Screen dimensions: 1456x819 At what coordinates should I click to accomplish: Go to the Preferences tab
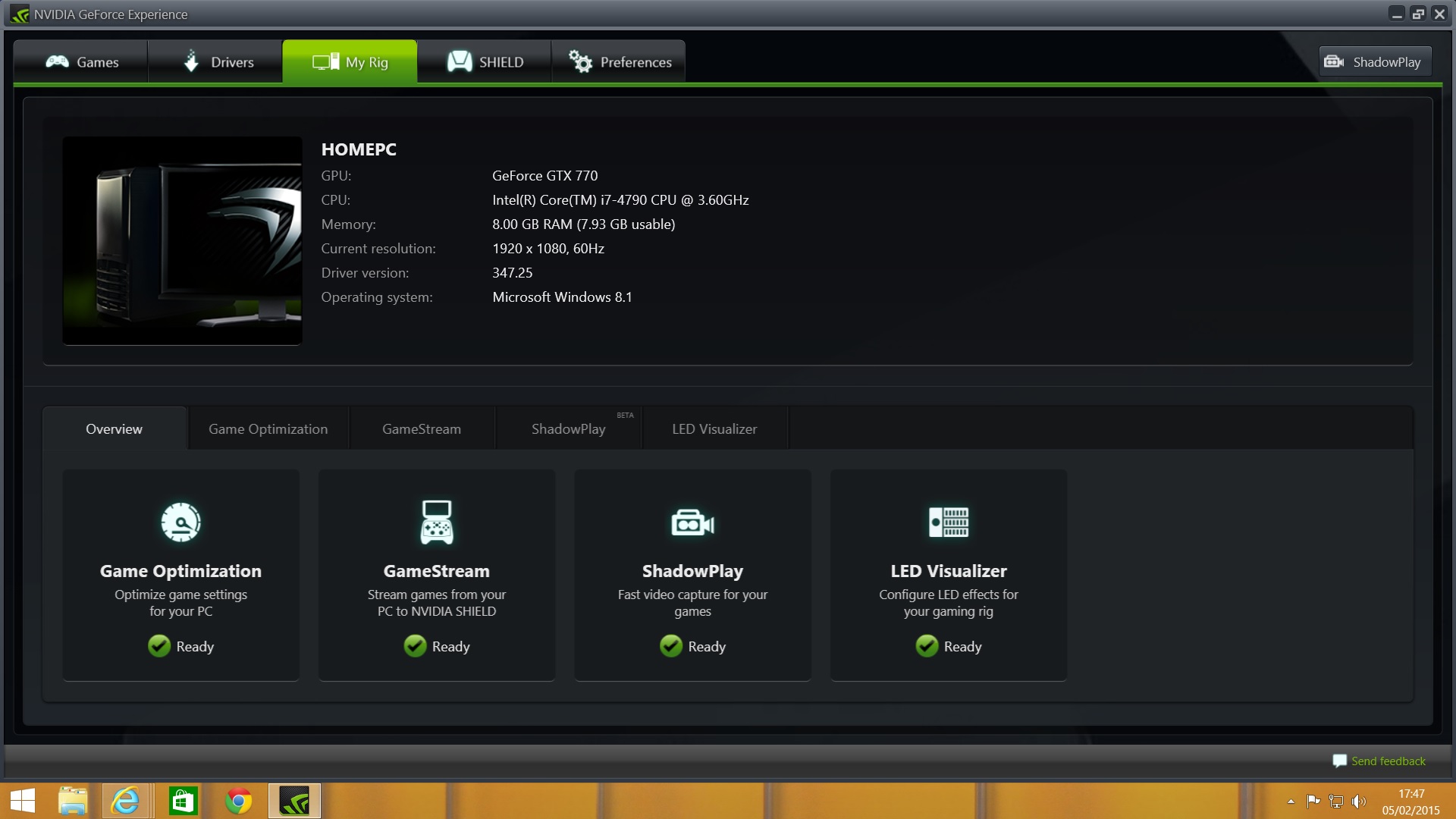coord(618,61)
